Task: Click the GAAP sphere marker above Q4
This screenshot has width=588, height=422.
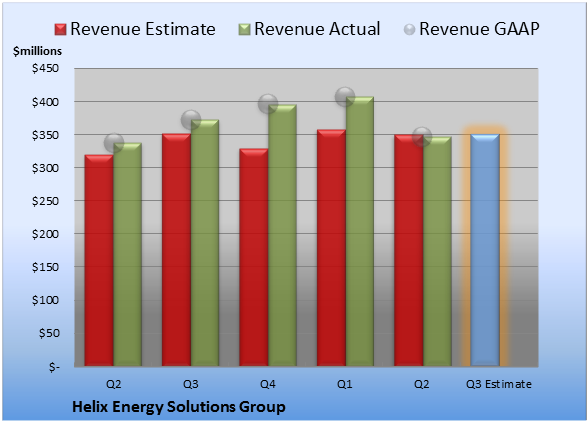Action: (268, 104)
